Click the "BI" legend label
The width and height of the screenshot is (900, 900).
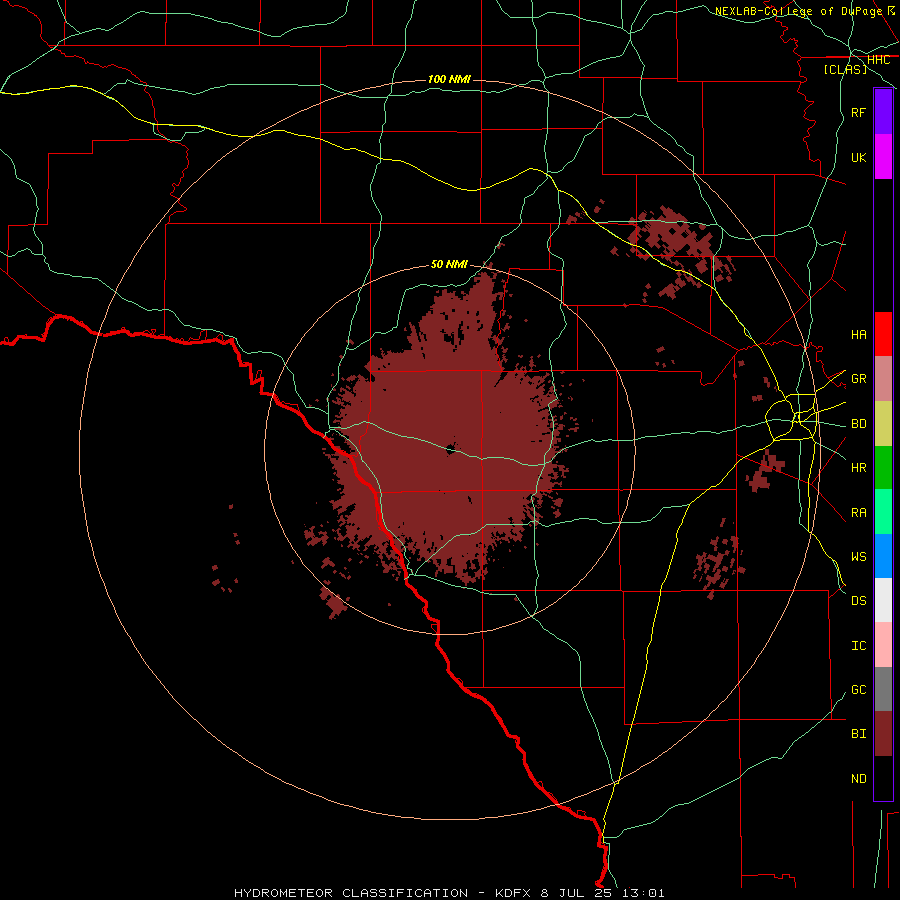click(859, 734)
